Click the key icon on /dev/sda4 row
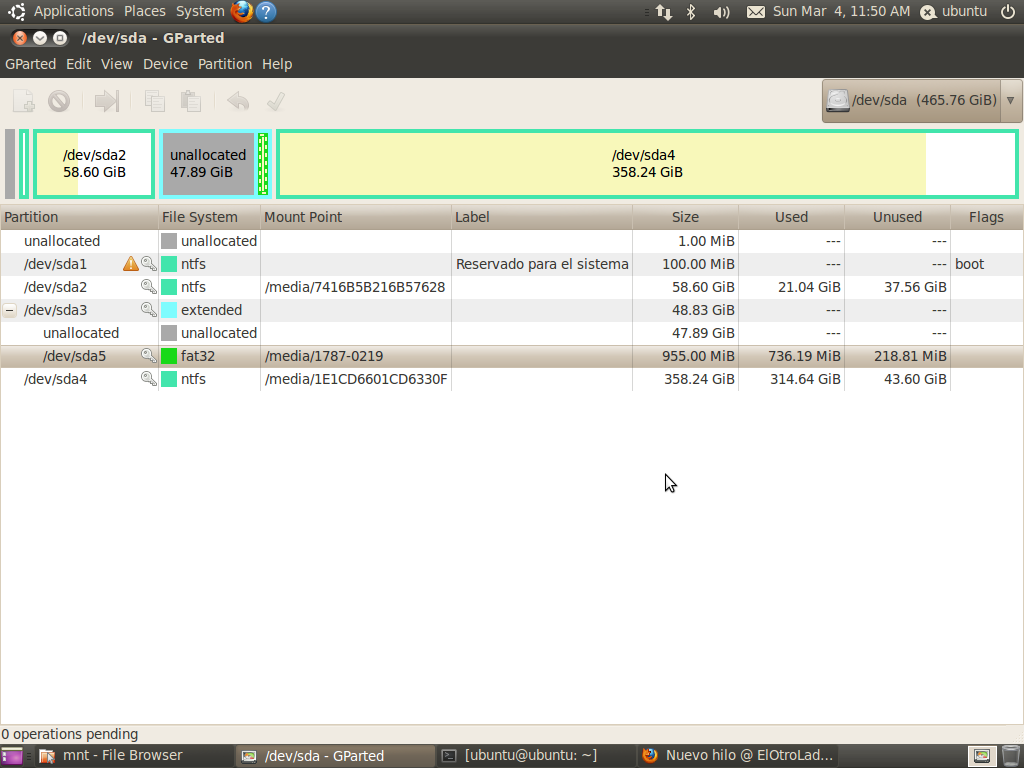Screen dimensions: 1024x768 [149, 379]
